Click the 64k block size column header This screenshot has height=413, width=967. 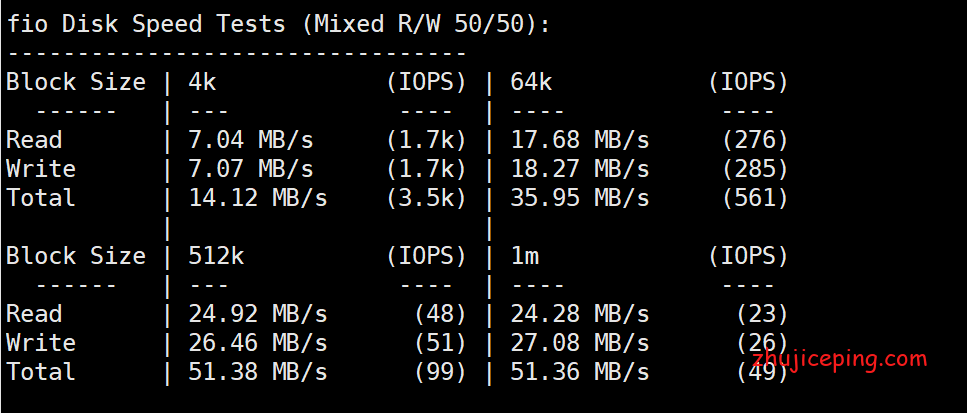532,82
